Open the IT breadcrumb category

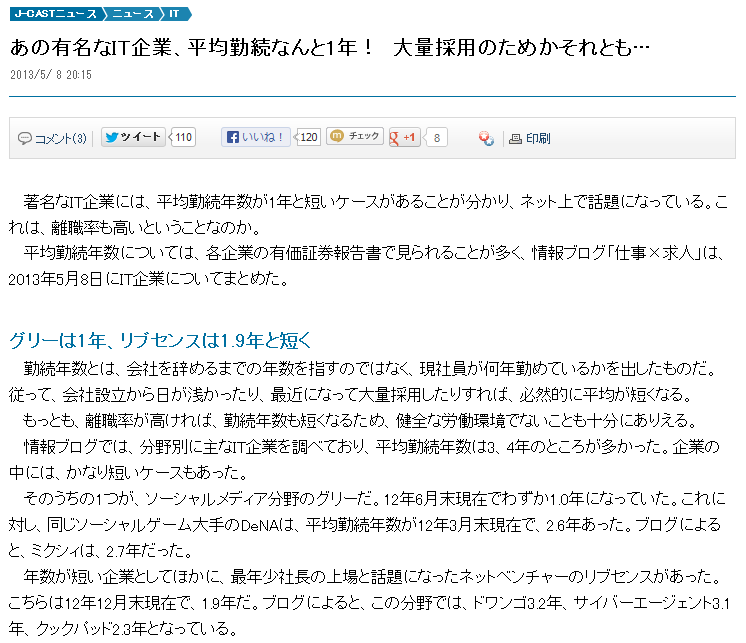(x=175, y=14)
